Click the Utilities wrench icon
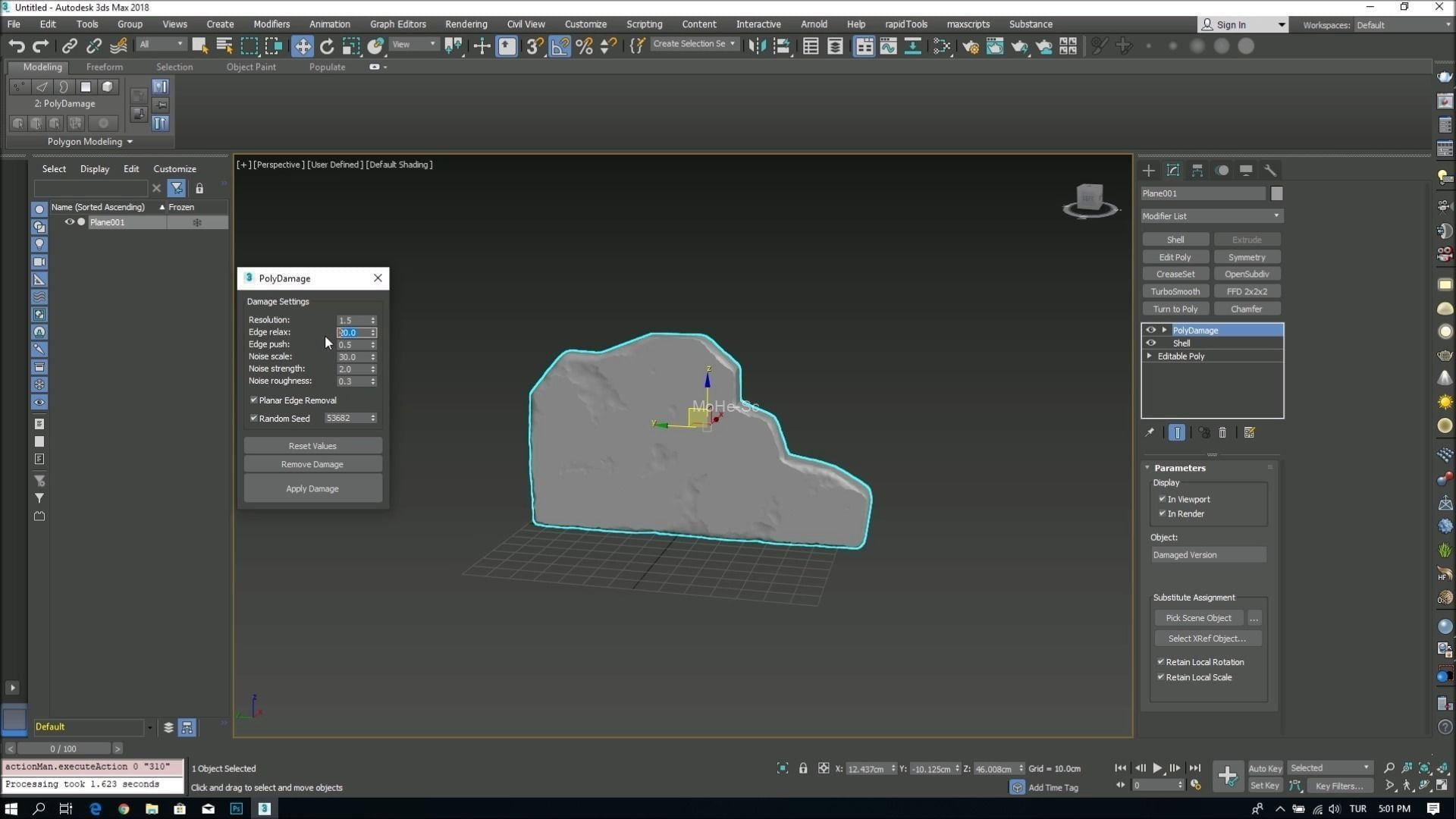This screenshot has height=819, width=1456. pyautogui.click(x=1270, y=171)
